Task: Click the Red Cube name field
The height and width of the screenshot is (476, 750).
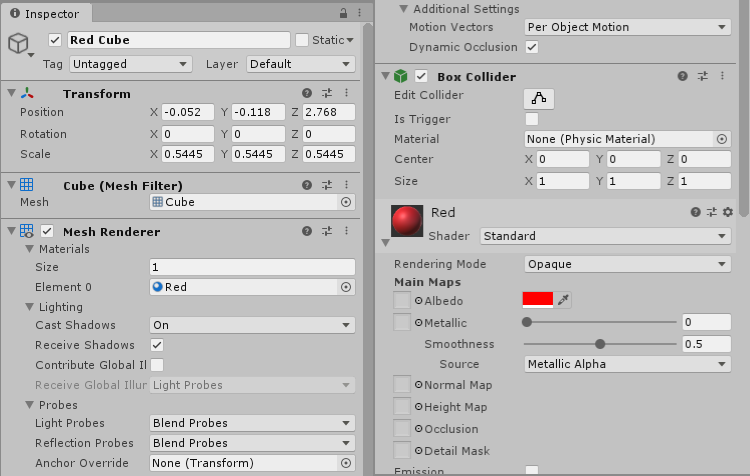Action: (x=178, y=40)
